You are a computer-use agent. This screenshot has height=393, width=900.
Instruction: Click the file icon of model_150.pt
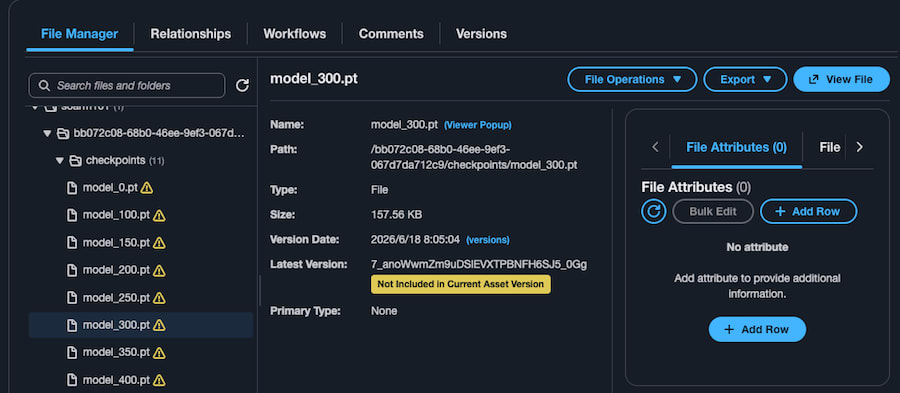[72, 243]
